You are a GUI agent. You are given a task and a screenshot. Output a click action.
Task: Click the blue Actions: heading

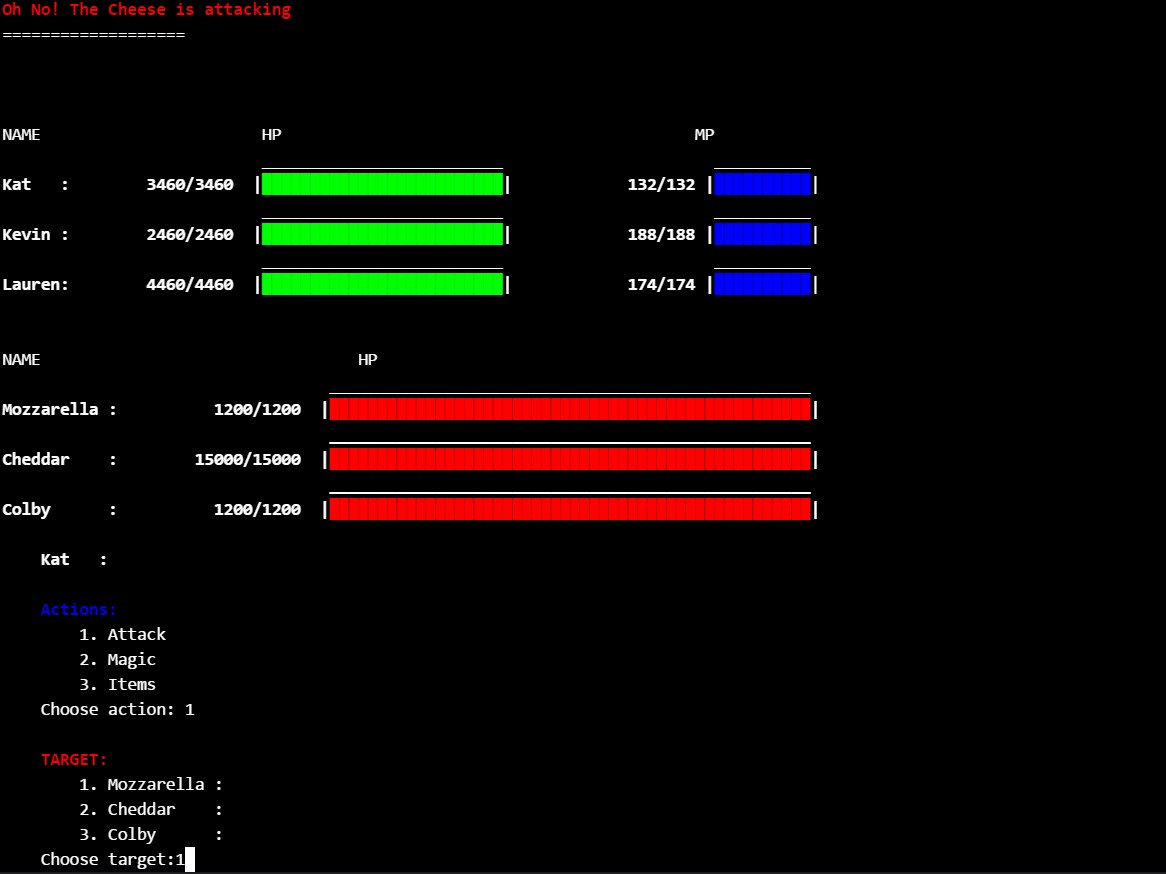pyautogui.click(x=79, y=609)
